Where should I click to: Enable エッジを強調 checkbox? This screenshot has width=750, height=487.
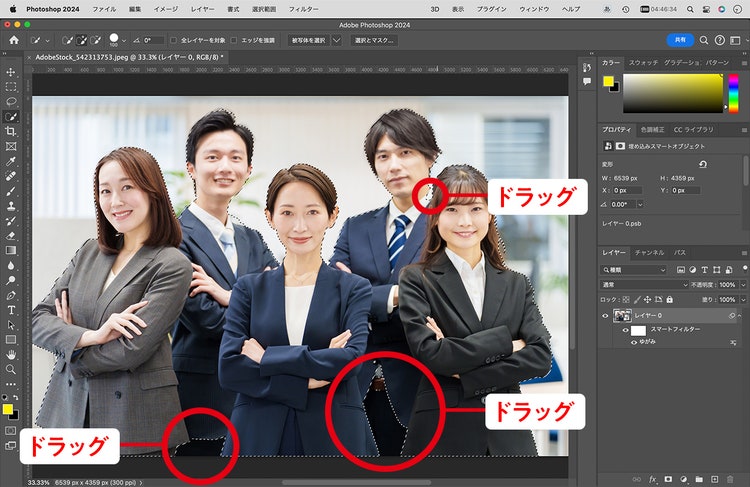(234, 40)
